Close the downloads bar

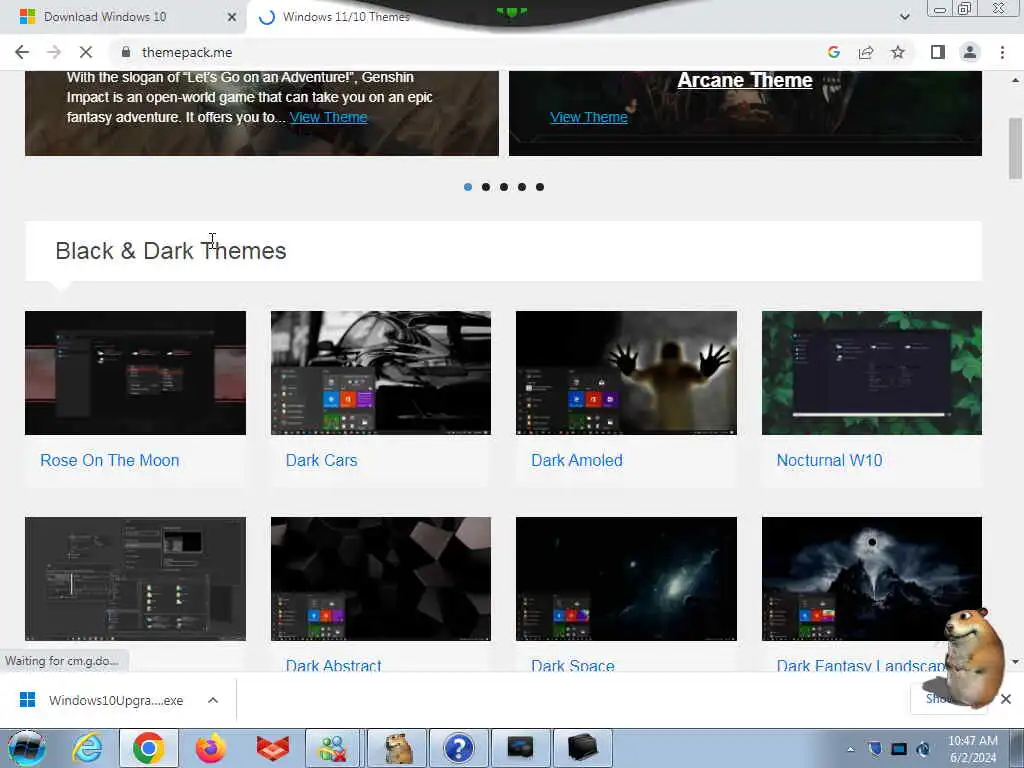pyautogui.click(x=1006, y=699)
